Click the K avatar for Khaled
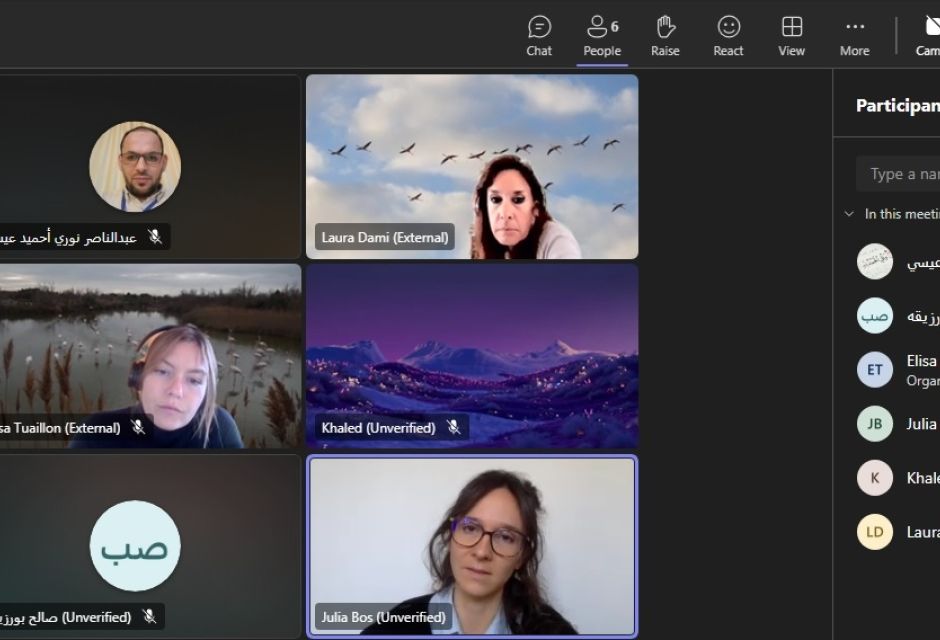940x640 pixels. tap(875, 478)
